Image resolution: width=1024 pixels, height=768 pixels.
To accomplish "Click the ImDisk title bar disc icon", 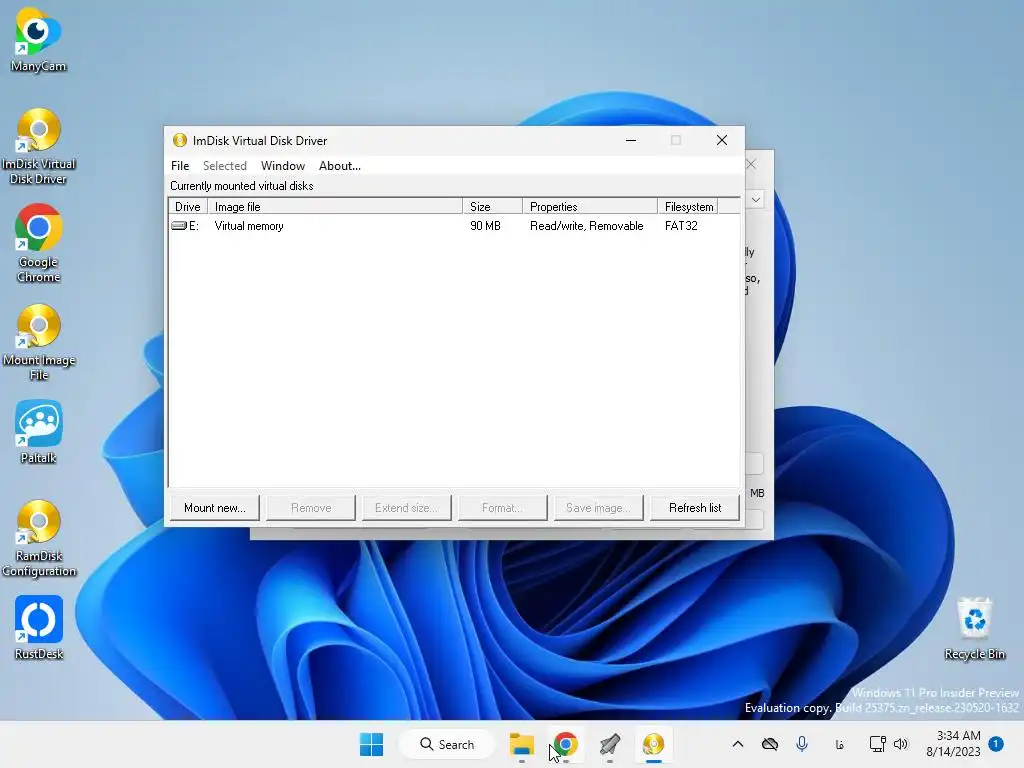I will [x=180, y=140].
